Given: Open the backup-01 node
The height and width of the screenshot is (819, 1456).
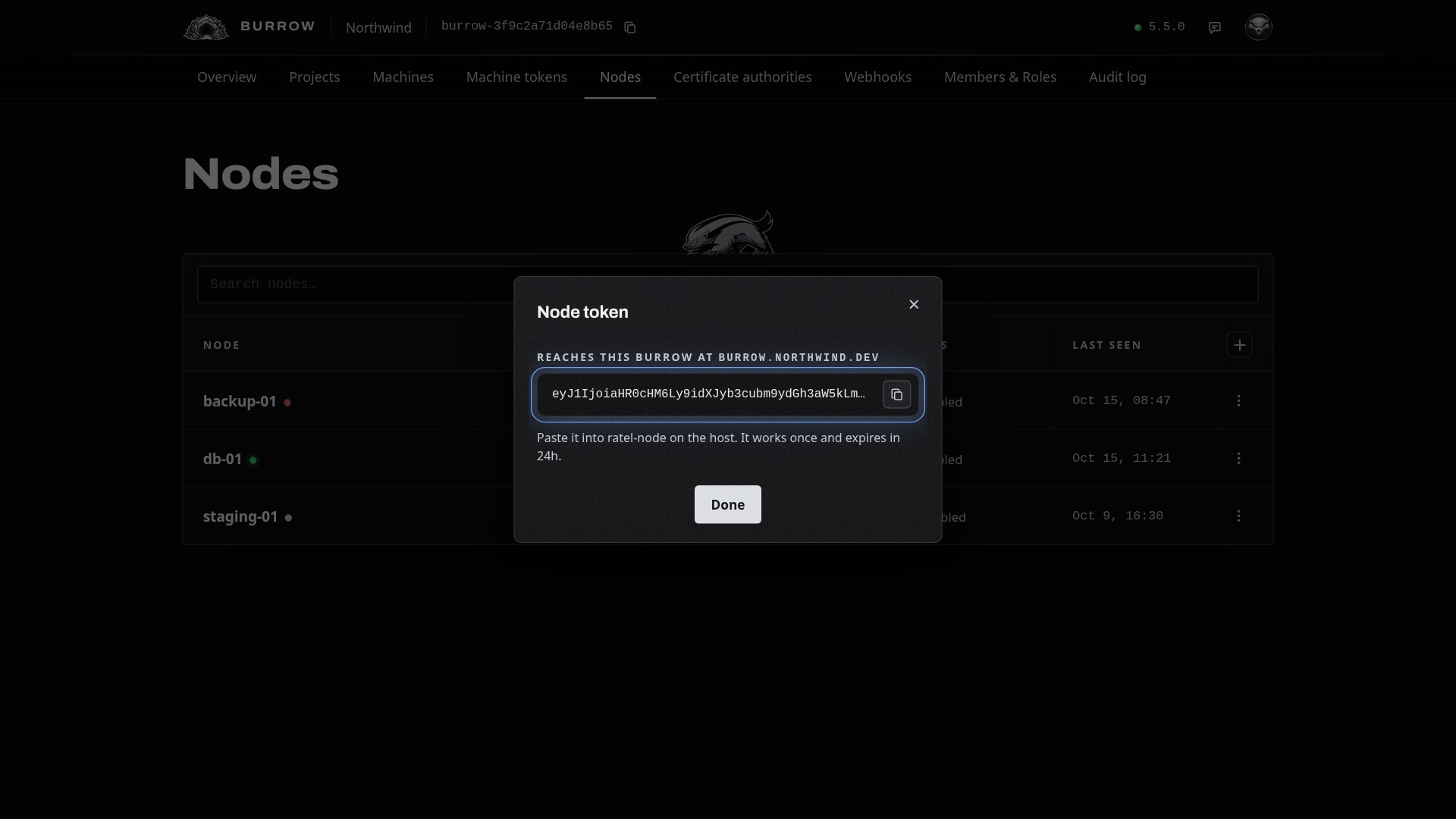Looking at the screenshot, I should pos(240,401).
